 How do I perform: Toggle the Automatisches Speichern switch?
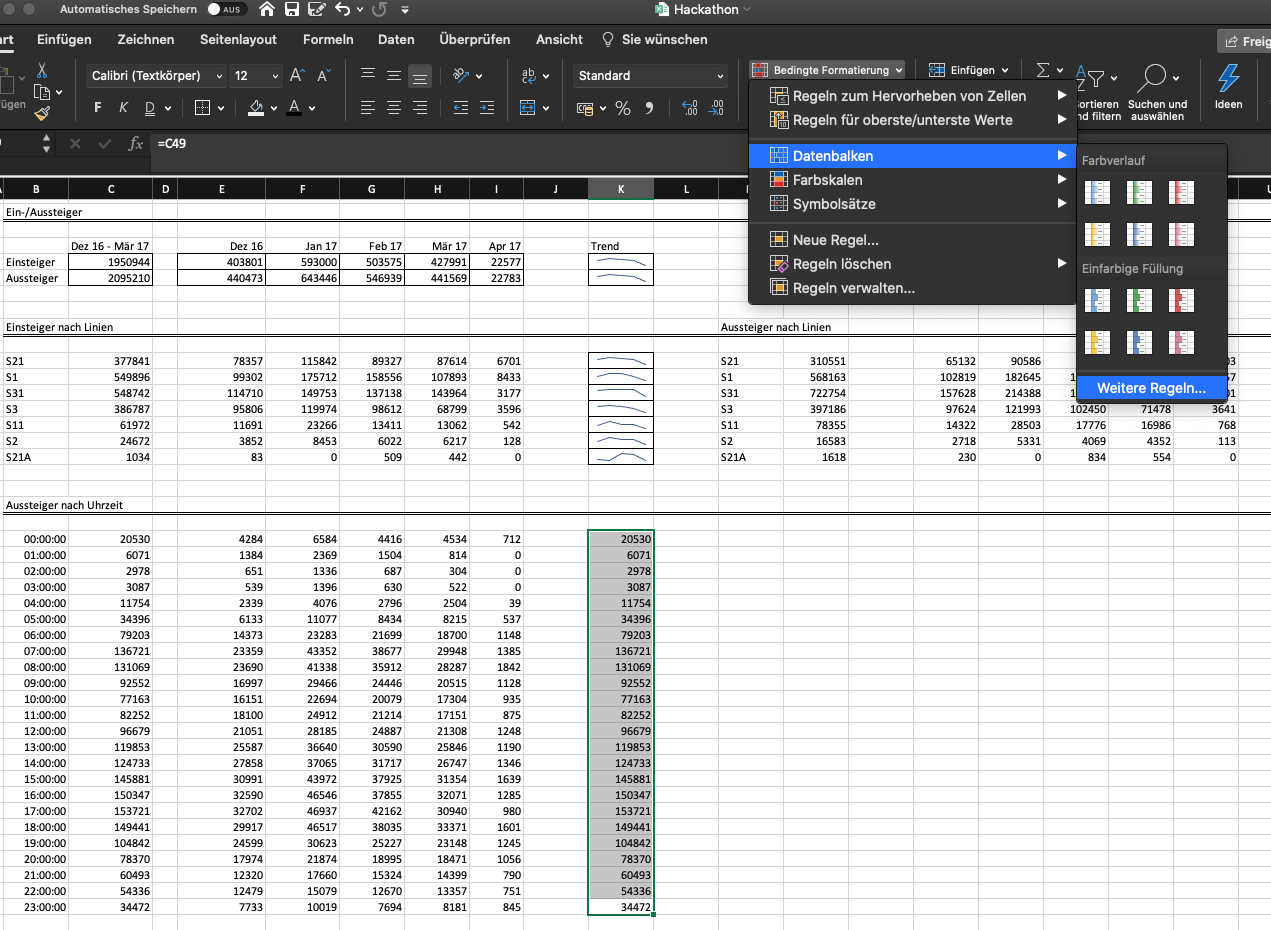(x=228, y=10)
